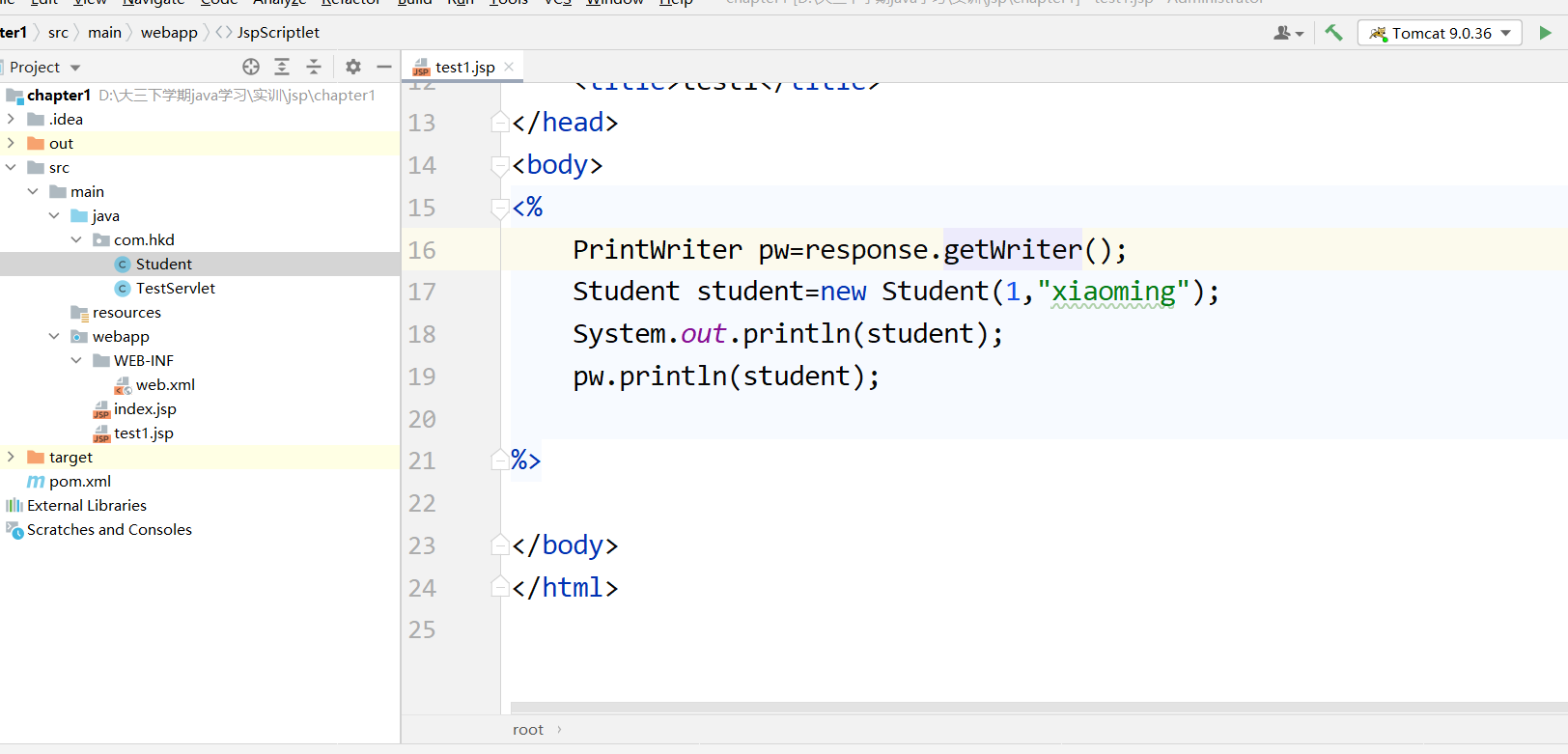Click the Collapse All icon in Project panel

314,67
